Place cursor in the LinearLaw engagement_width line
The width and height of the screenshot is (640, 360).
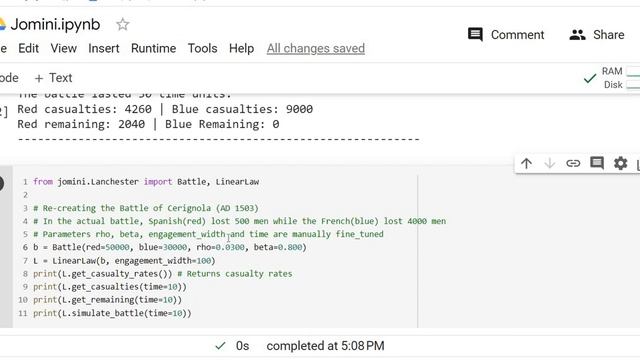[x=124, y=260]
